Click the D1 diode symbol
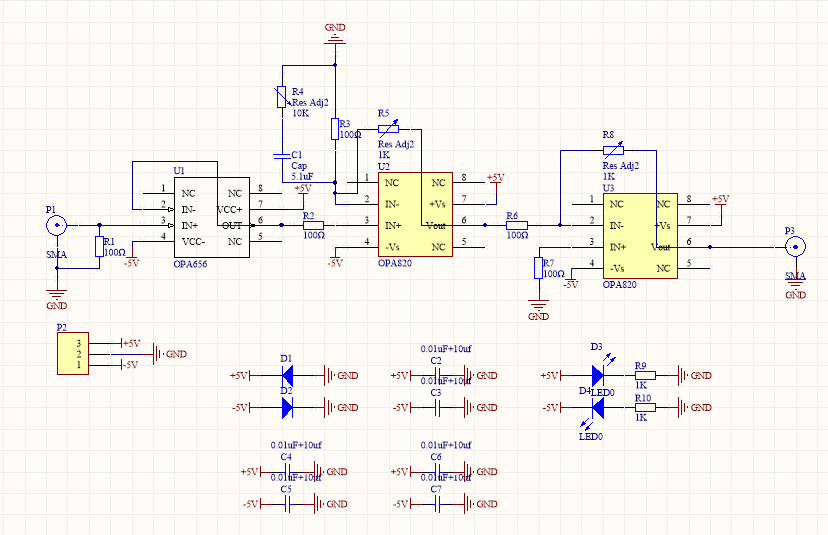The width and height of the screenshot is (828, 535). click(287, 376)
